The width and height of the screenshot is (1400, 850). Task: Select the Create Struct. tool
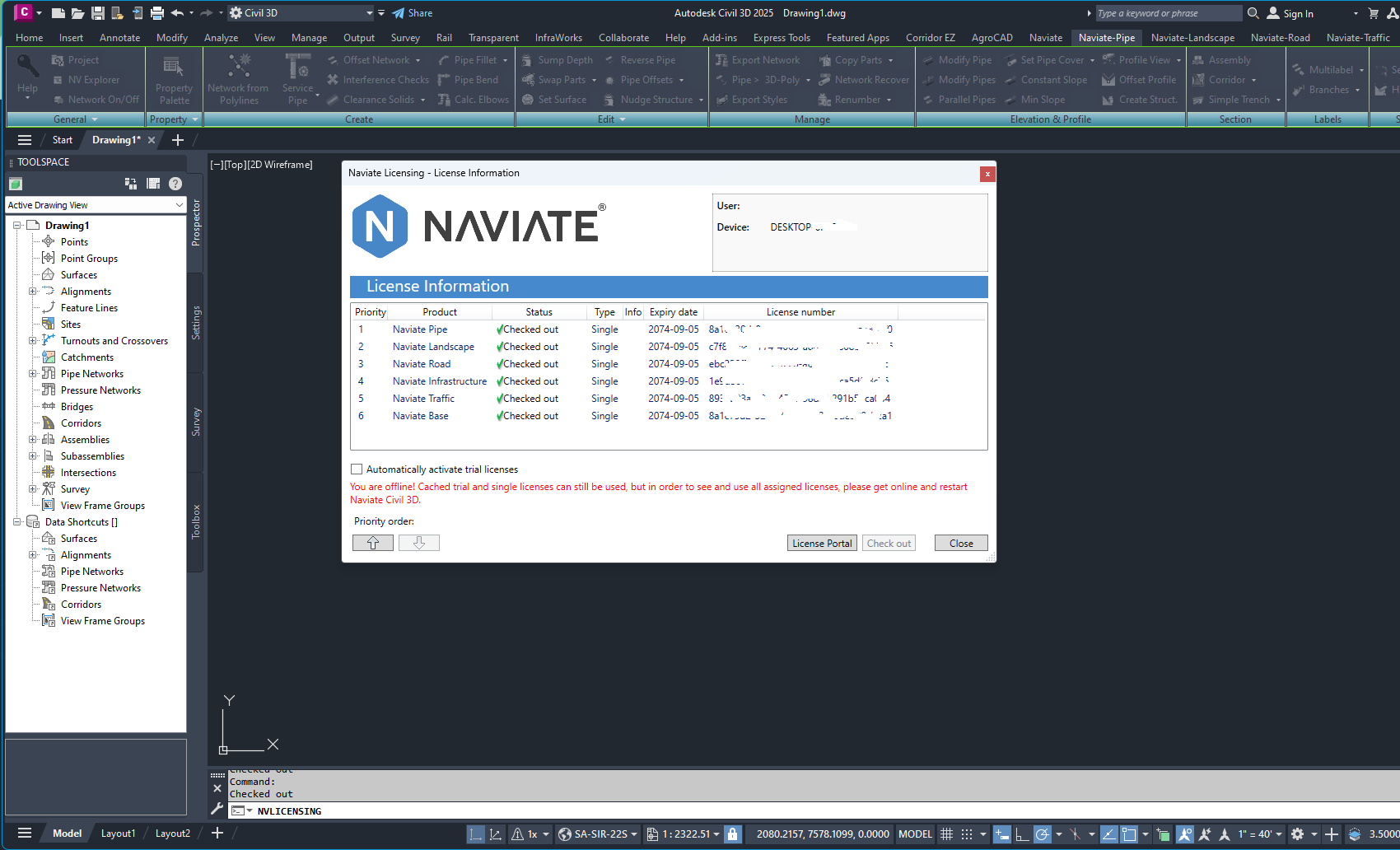[x=1140, y=100]
